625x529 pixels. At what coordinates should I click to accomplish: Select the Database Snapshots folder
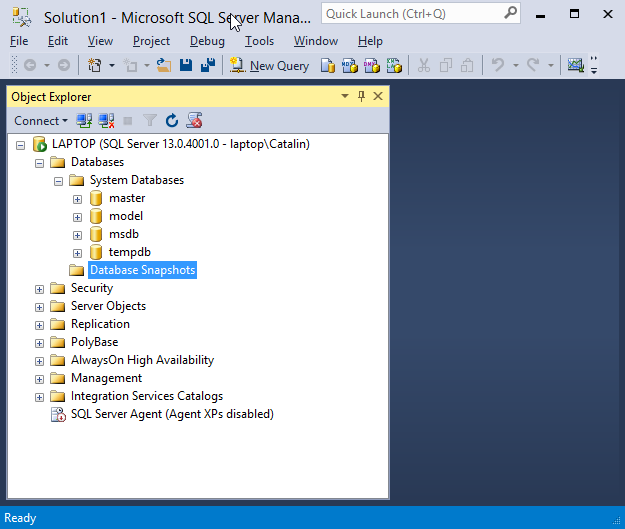142,270
